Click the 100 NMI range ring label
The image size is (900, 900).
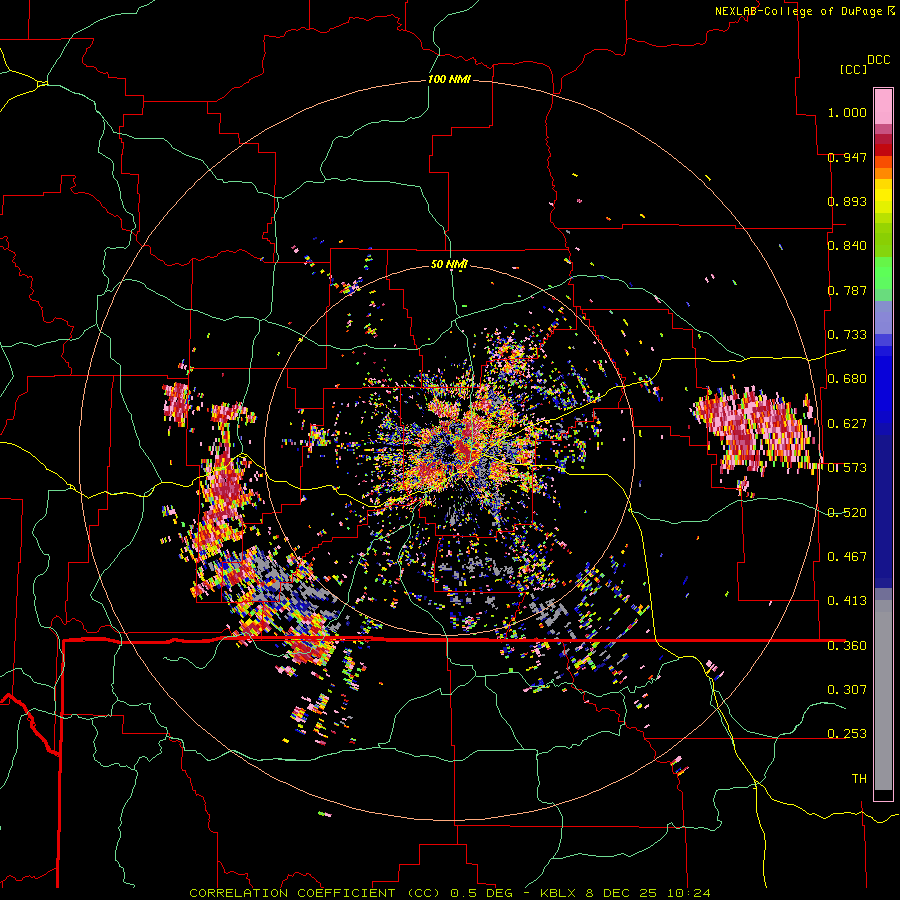point(449,79)
